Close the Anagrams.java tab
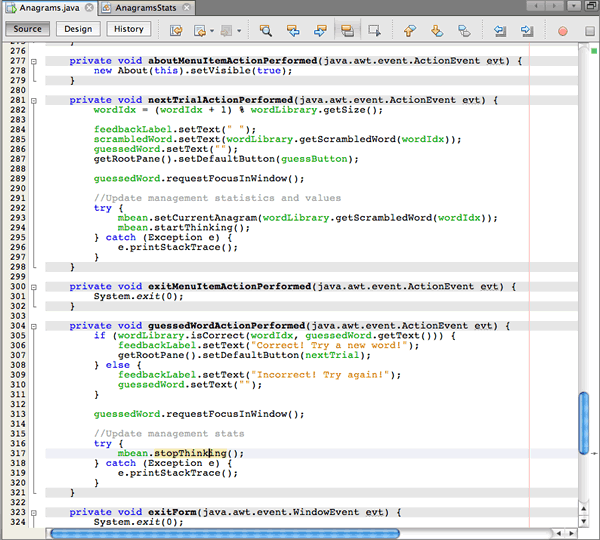This screenshot has height=540, width=600. click(89, 8)
